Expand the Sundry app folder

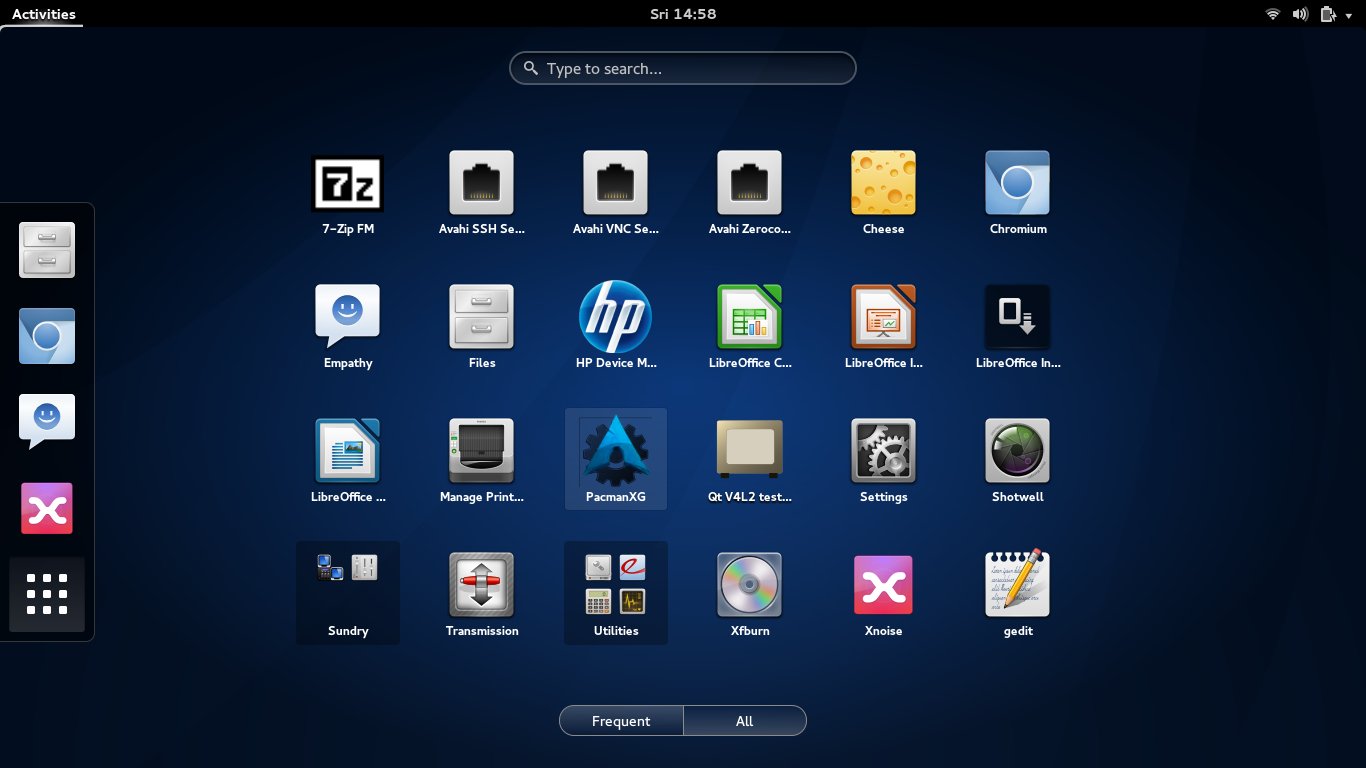point(348,590)
